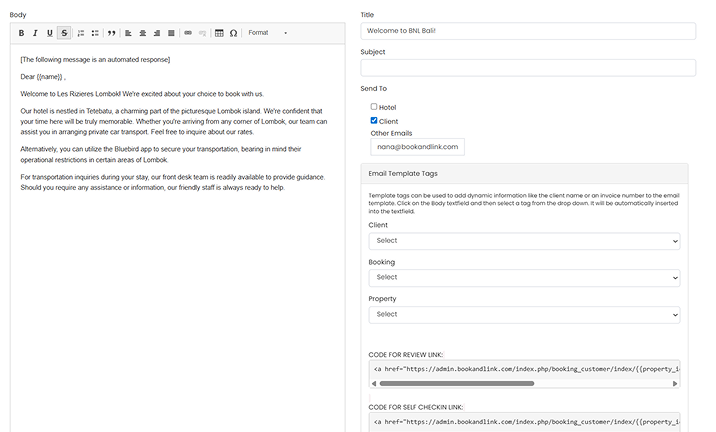Open the Booking tag Select dropdown

[x=524, y=278]
